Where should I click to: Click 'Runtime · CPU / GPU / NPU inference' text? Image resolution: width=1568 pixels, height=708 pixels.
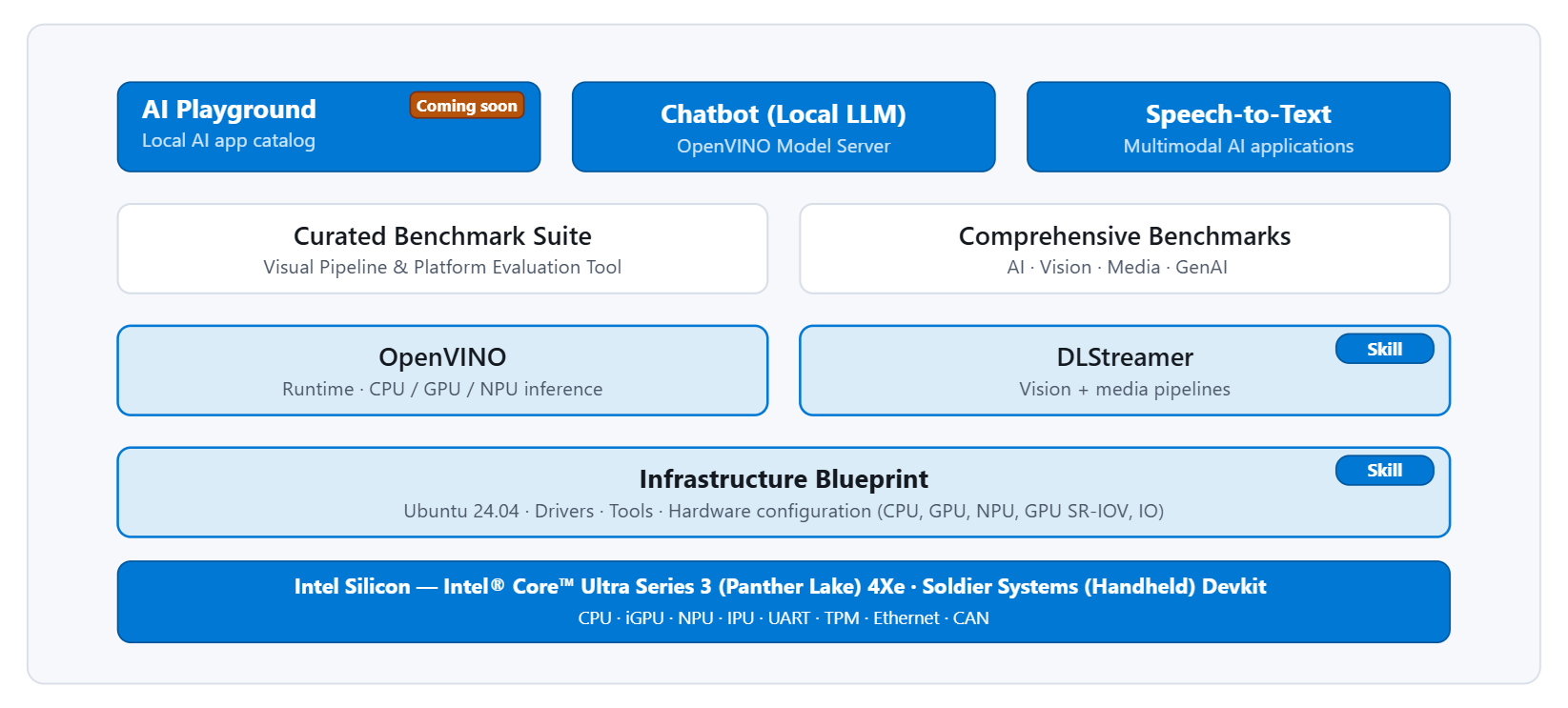click(442, 389)
